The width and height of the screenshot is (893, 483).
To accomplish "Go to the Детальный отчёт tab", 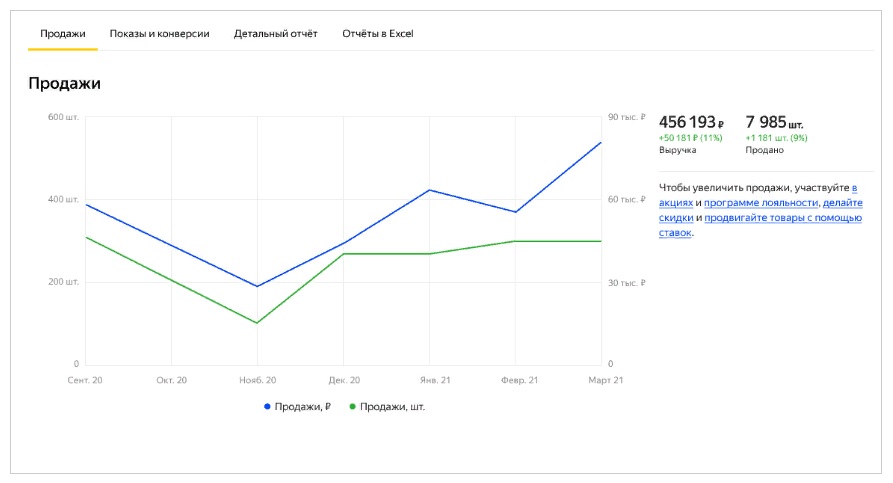I will click(x=275, y=34).
